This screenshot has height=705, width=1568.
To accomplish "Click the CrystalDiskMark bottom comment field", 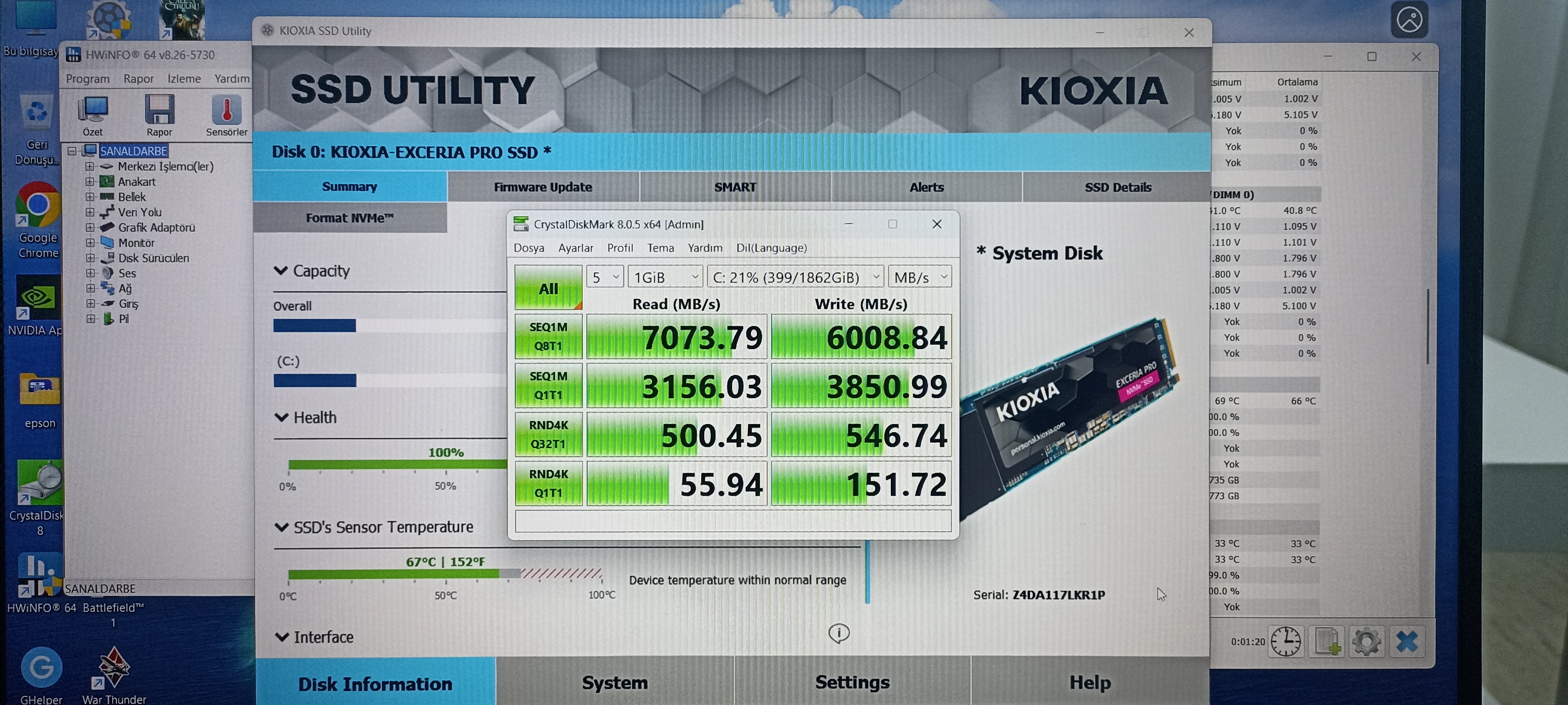I will click(733, 521).
